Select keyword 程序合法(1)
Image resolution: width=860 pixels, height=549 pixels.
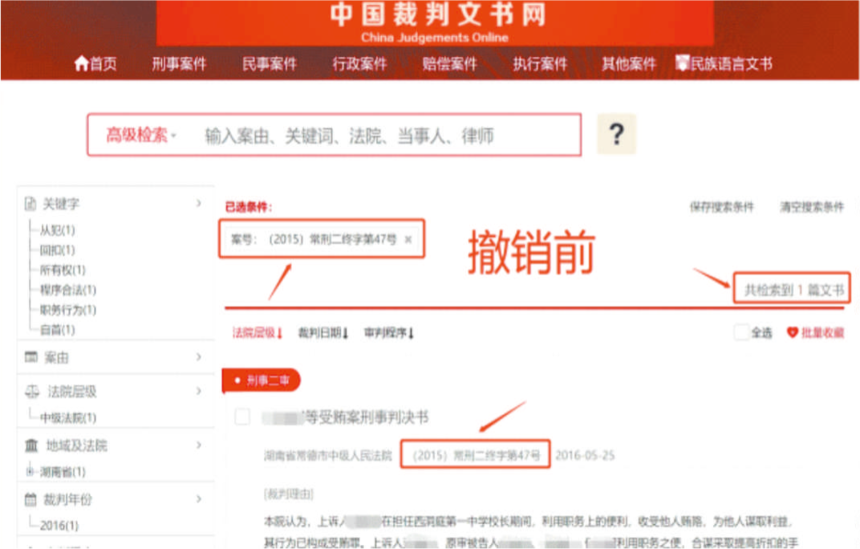click(68, 290)
